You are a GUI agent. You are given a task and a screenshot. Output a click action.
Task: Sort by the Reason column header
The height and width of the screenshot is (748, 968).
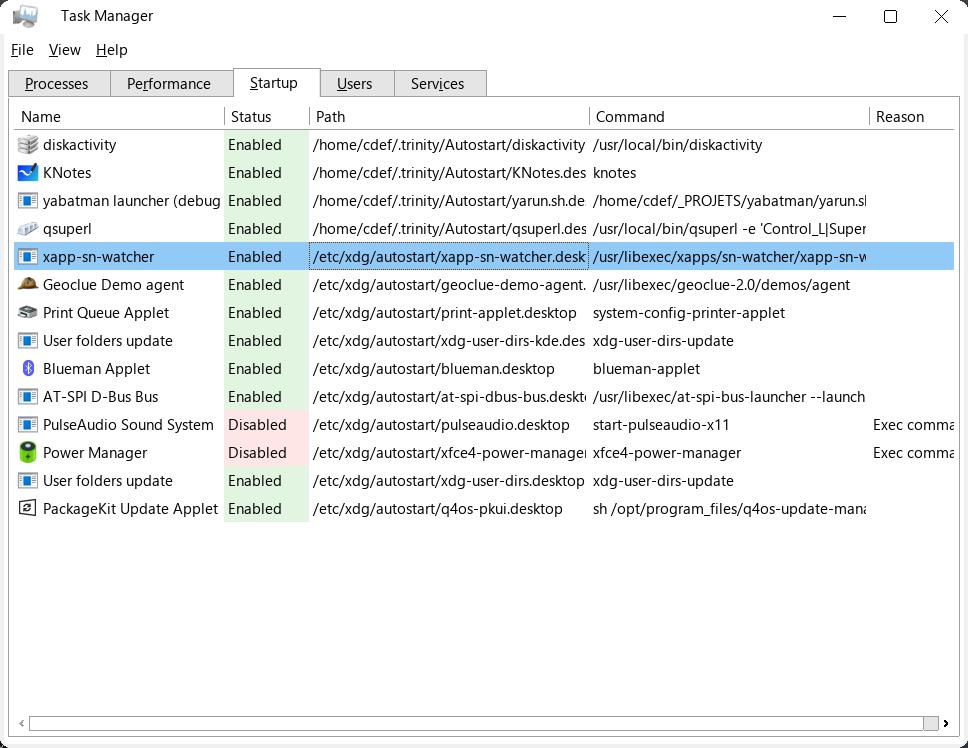(911, 117)
